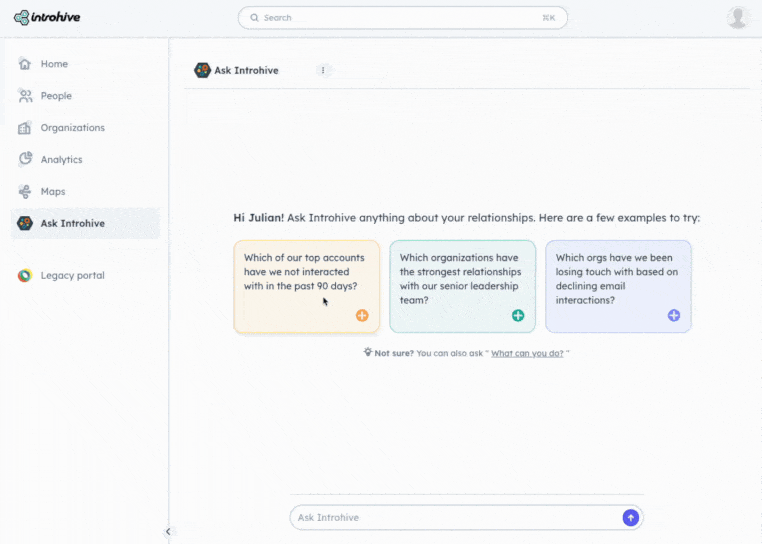Click the Legacy portal colorful icon
Viewport: 762px width, 544px height.
25,275
